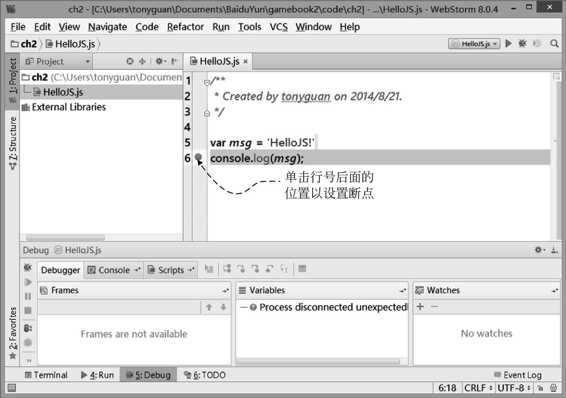Stop the debug session square icon
Screen dimensions: 566x398
pos(28,310)
